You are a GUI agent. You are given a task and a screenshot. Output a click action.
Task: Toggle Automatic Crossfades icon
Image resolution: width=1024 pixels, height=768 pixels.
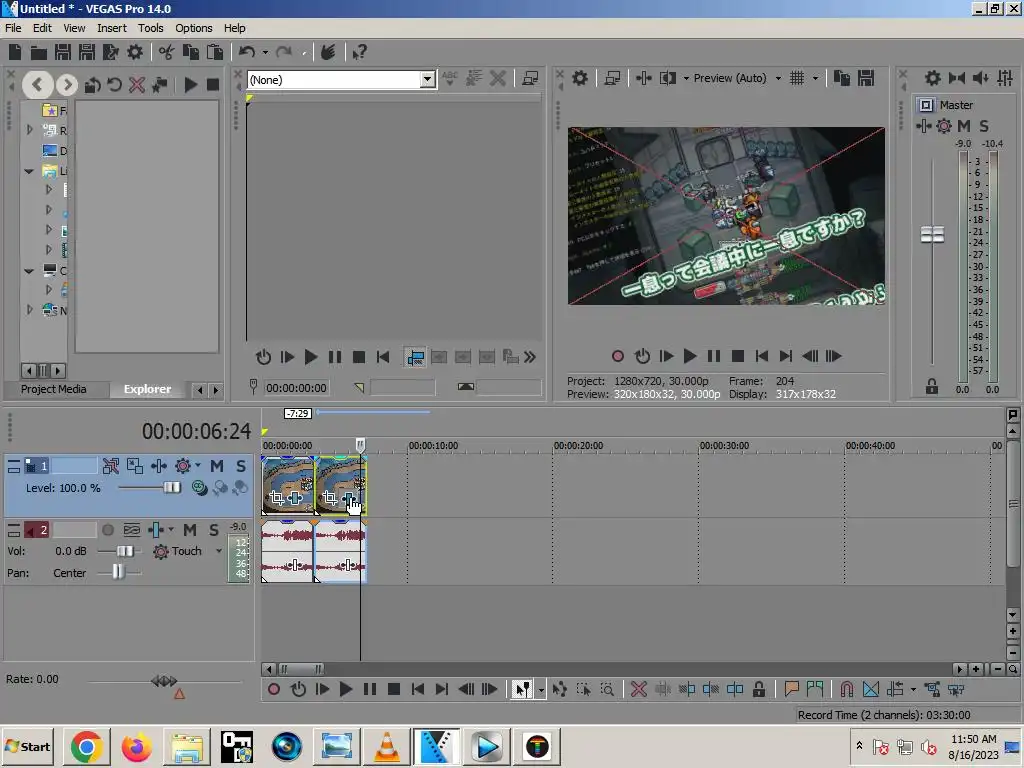[871, 689]
